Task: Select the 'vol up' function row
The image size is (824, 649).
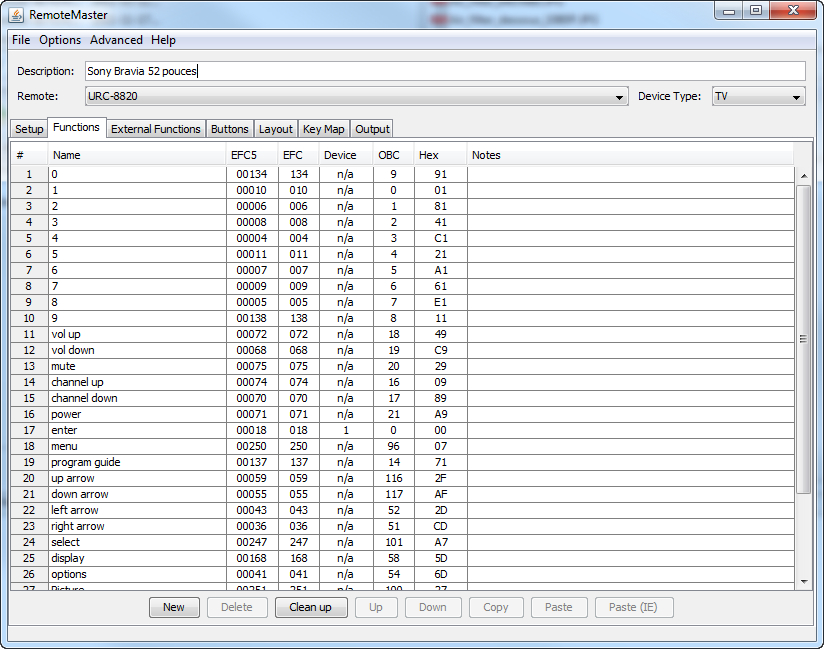Action: click(x=137, y=334)
